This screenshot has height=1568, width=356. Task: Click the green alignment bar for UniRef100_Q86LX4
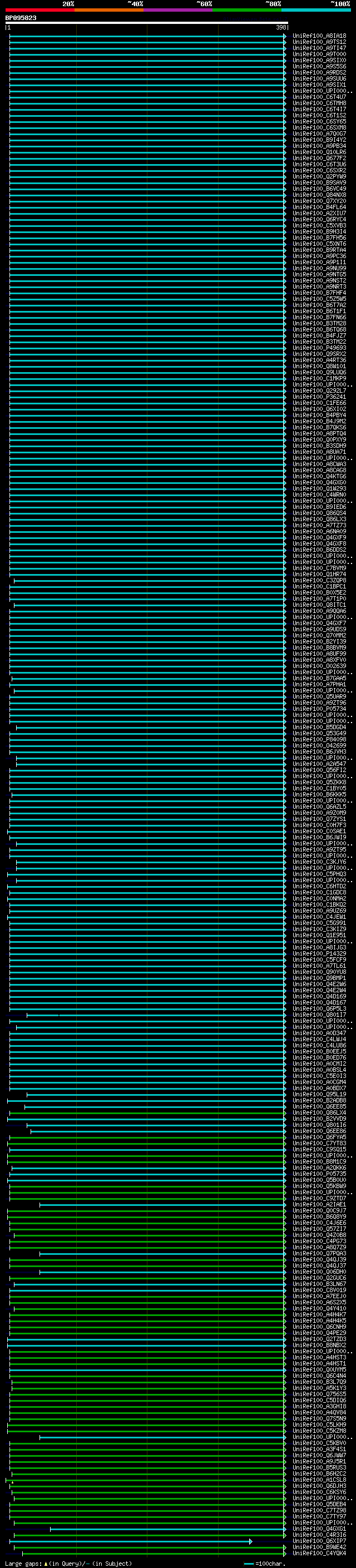coord(147,1112)
